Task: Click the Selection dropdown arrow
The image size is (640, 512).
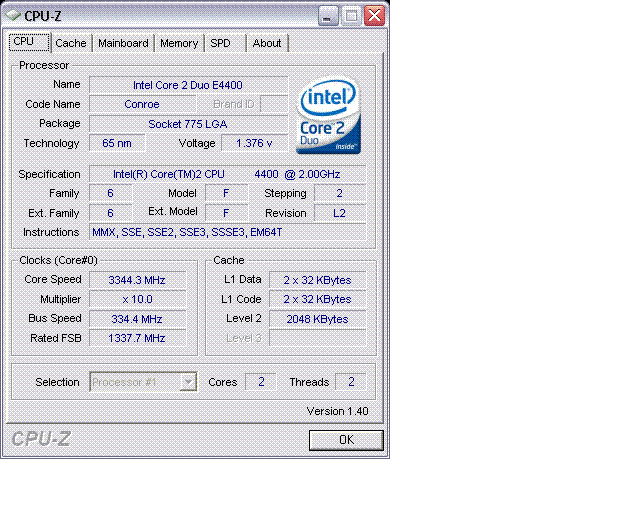Action: click(x=188, y=382)
